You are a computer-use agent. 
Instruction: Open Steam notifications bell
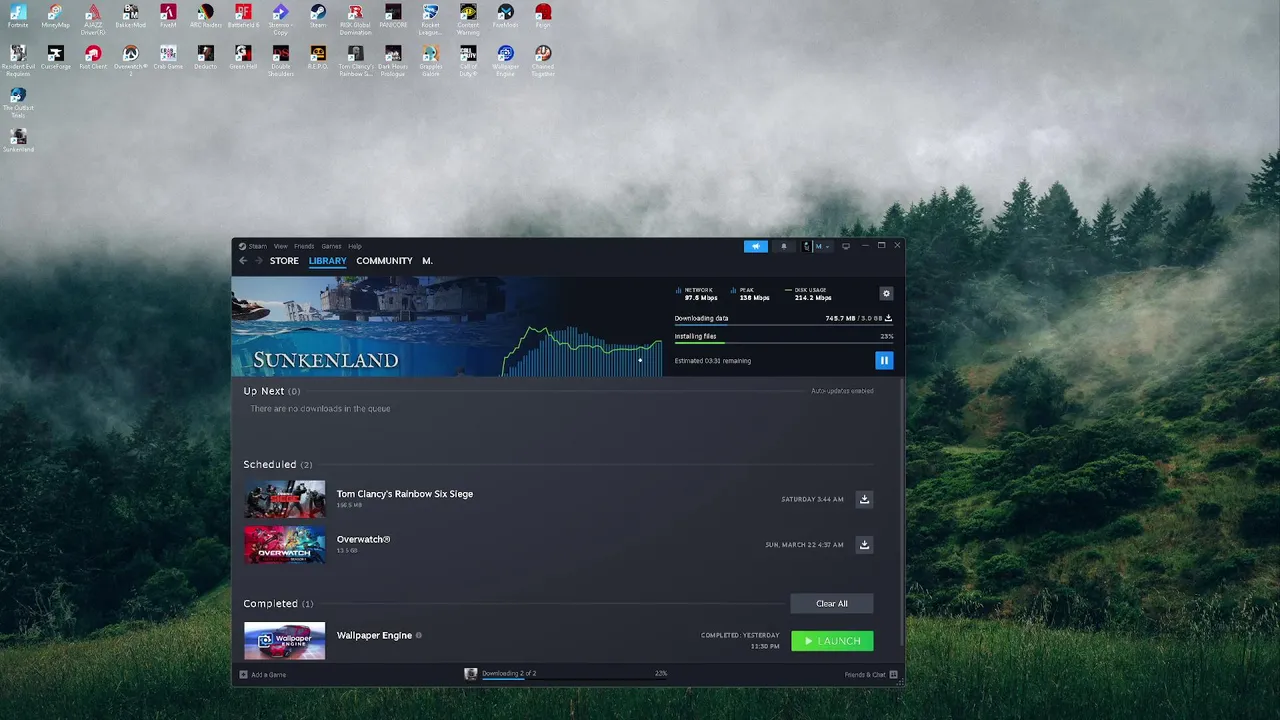pos(784,246)
